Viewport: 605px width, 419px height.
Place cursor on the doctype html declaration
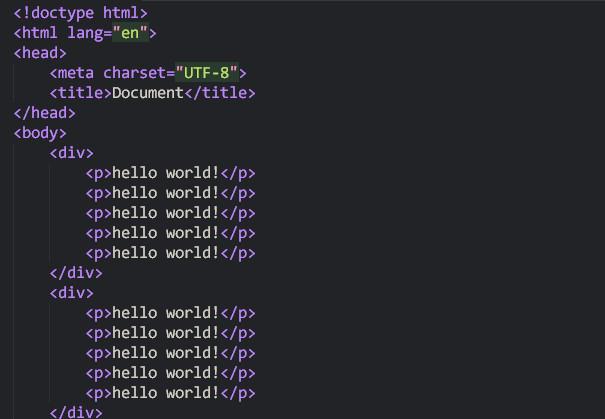[81, 13]
